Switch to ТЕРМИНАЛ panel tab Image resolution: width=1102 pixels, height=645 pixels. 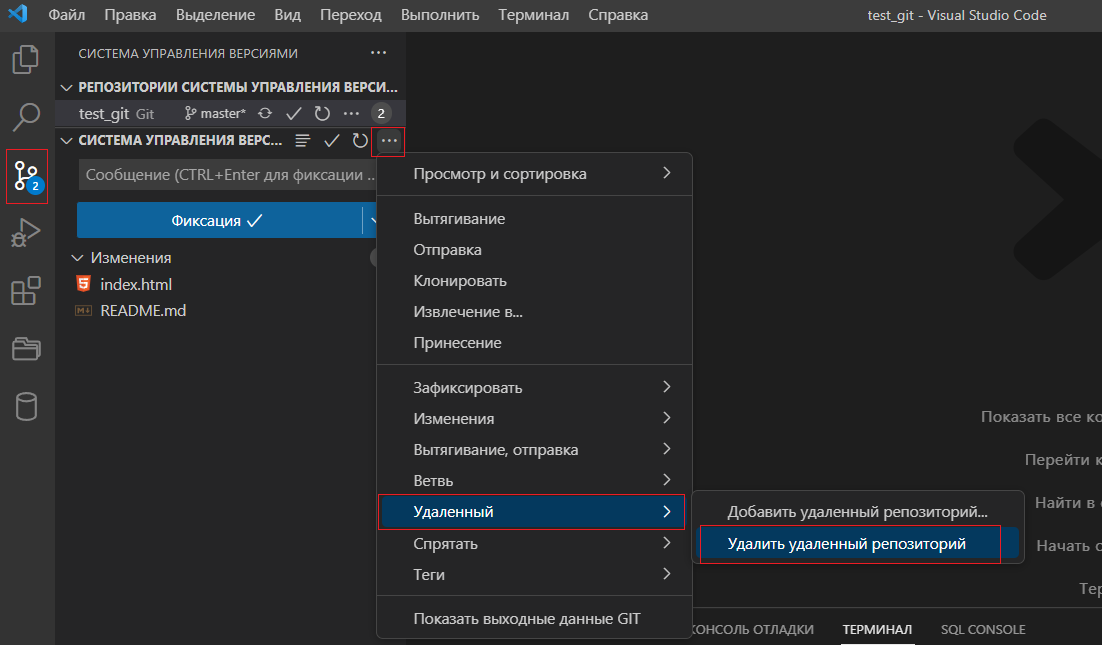pos(877,630)
